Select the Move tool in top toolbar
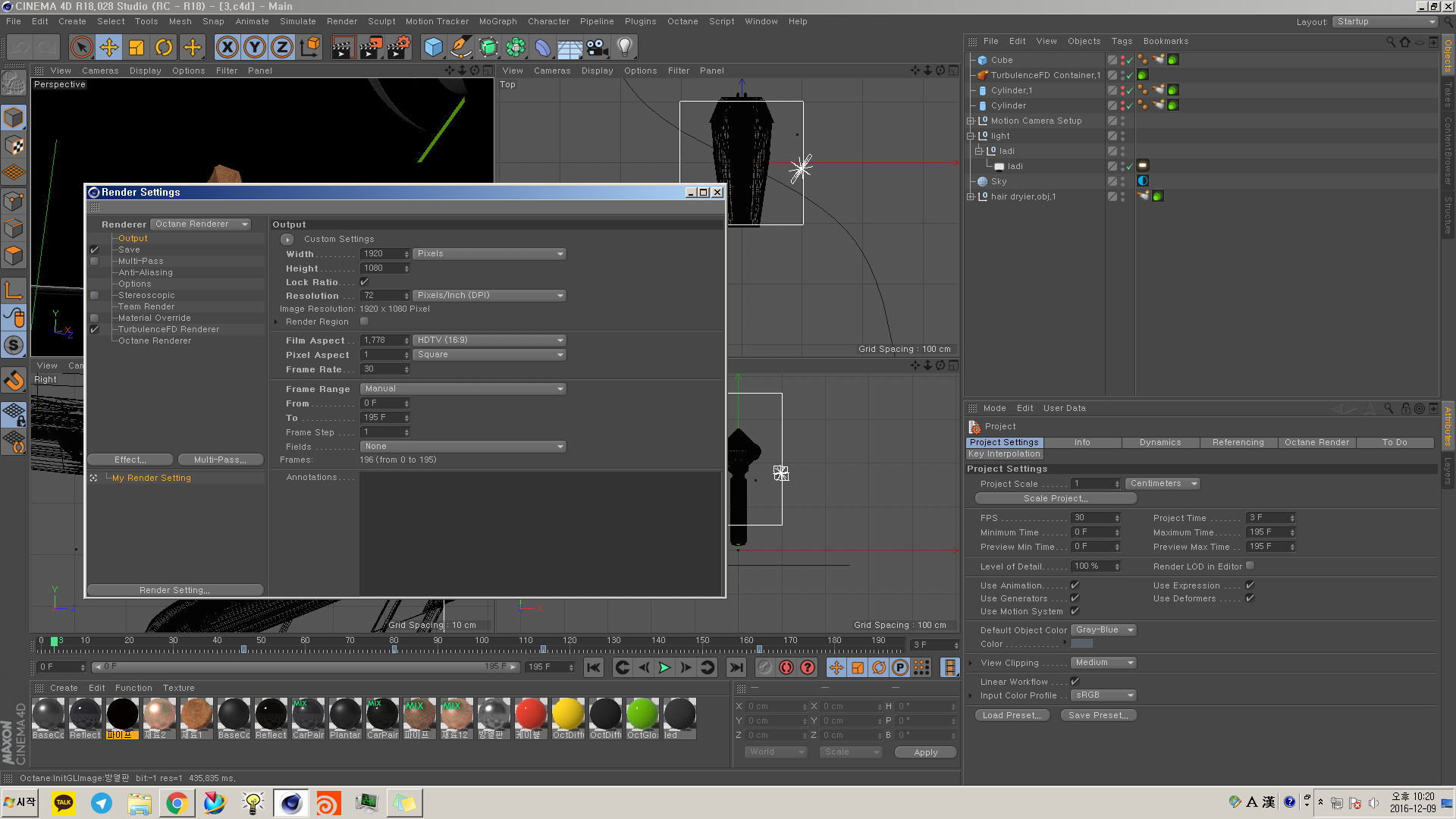Image resolution: width=1456 pixels, height=819 pixels. tap(109, 48)
